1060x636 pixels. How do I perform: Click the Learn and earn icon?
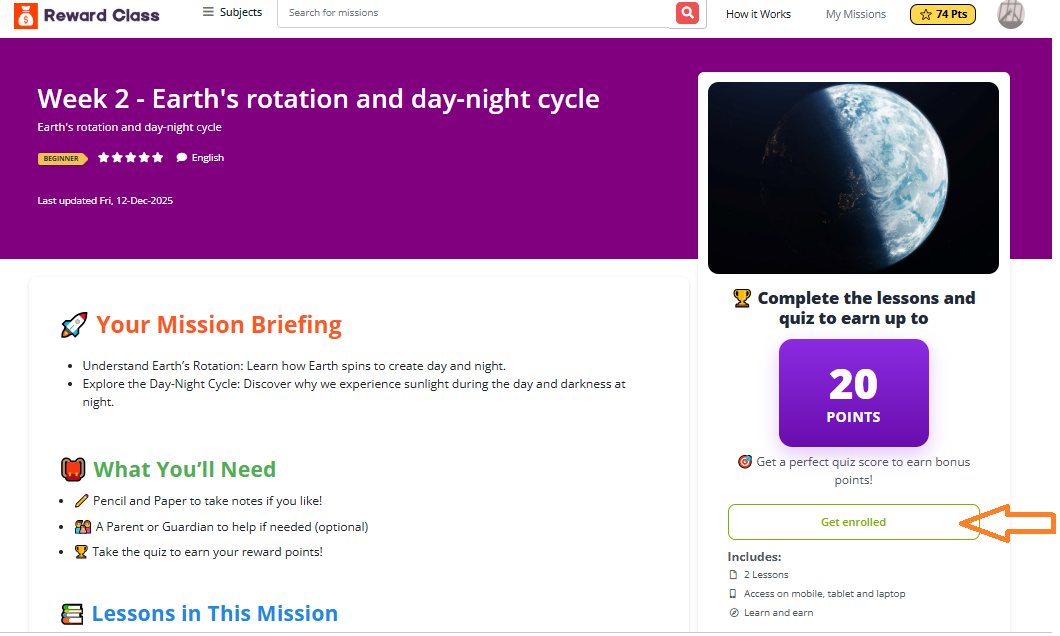733,612
